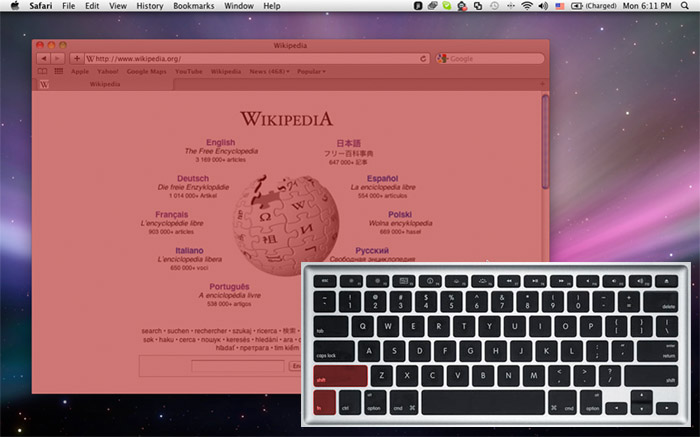Open the volume menu bar icon
The height and width of the screenshot is (437, 700).
tap(543, 6)
